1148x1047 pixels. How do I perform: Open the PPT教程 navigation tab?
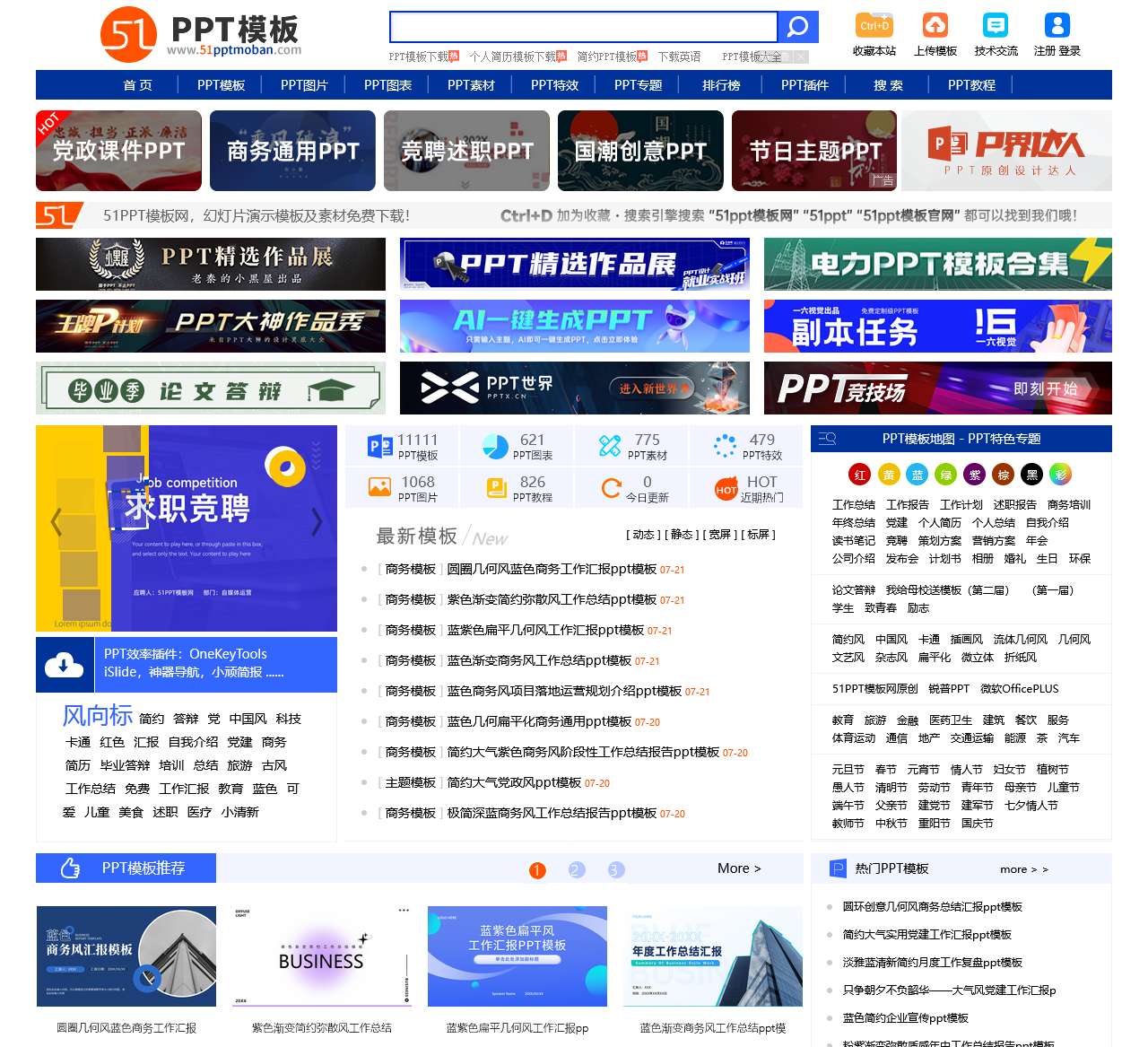coord(972,85)
